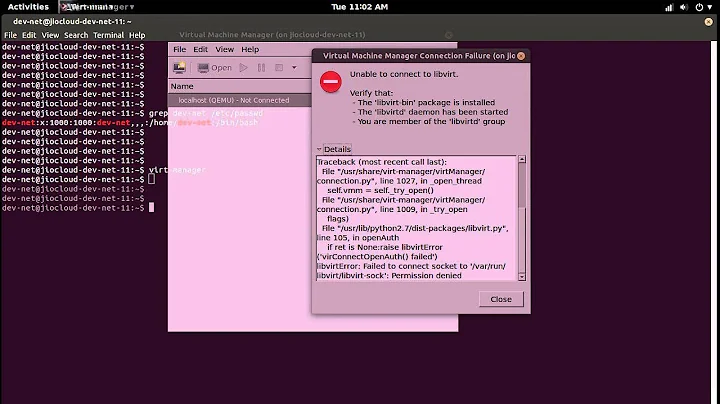Click the 'Unable to connect to libvirt.' text
The height and width of the screenshot is (404, 720).
pyautogui.click(x=404, y=74)
